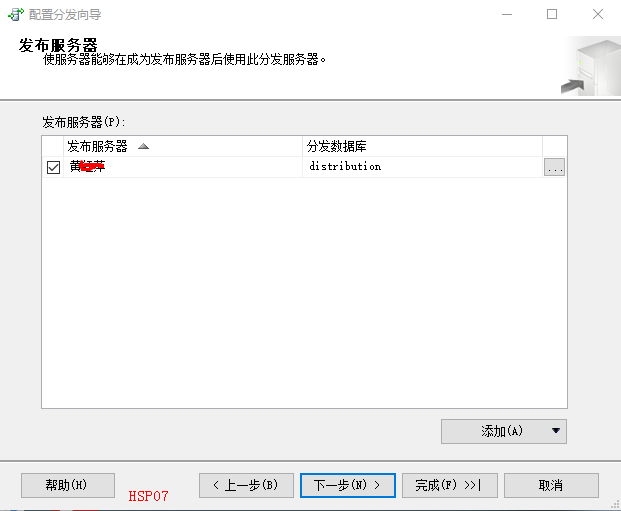Close the 配置分发向导 window
Viewport: 621px width, 511px height.
tap(598, 14)
